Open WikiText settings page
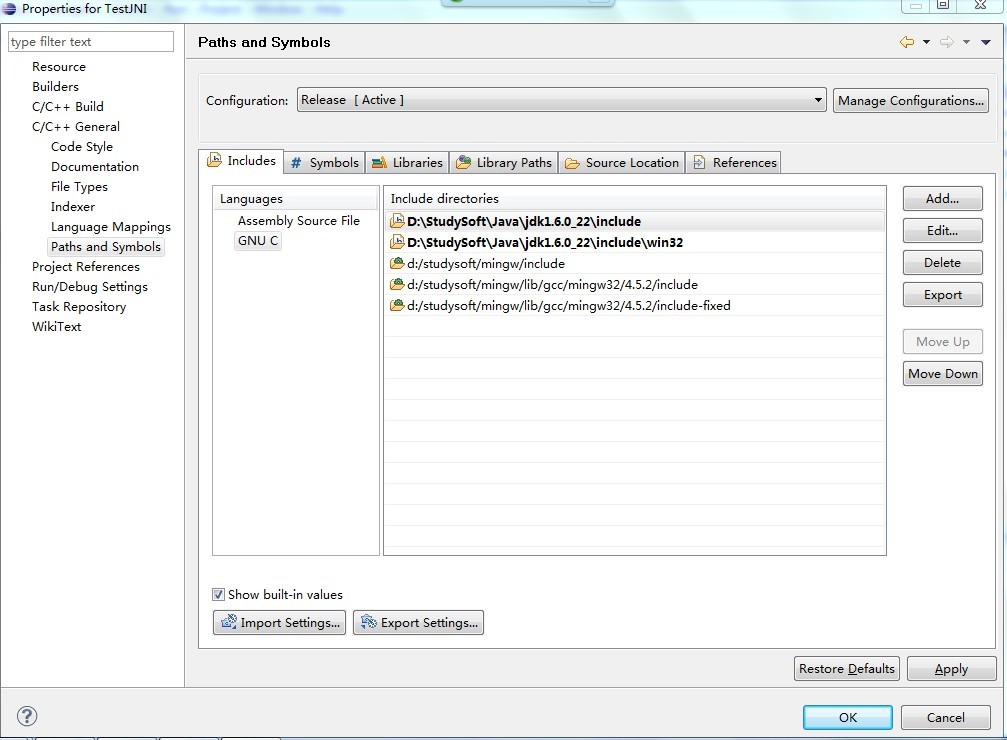Image resolution: width=1007 pixels, height=740 pixels. tap(57, 326)
